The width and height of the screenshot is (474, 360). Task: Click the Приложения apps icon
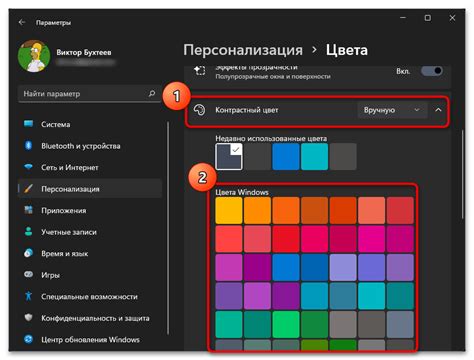29,210
